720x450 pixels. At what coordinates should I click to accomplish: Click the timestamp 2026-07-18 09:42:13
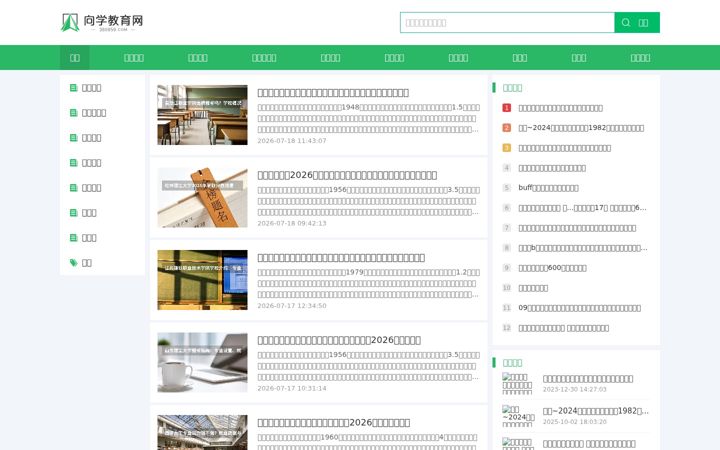tap(292, 223)
